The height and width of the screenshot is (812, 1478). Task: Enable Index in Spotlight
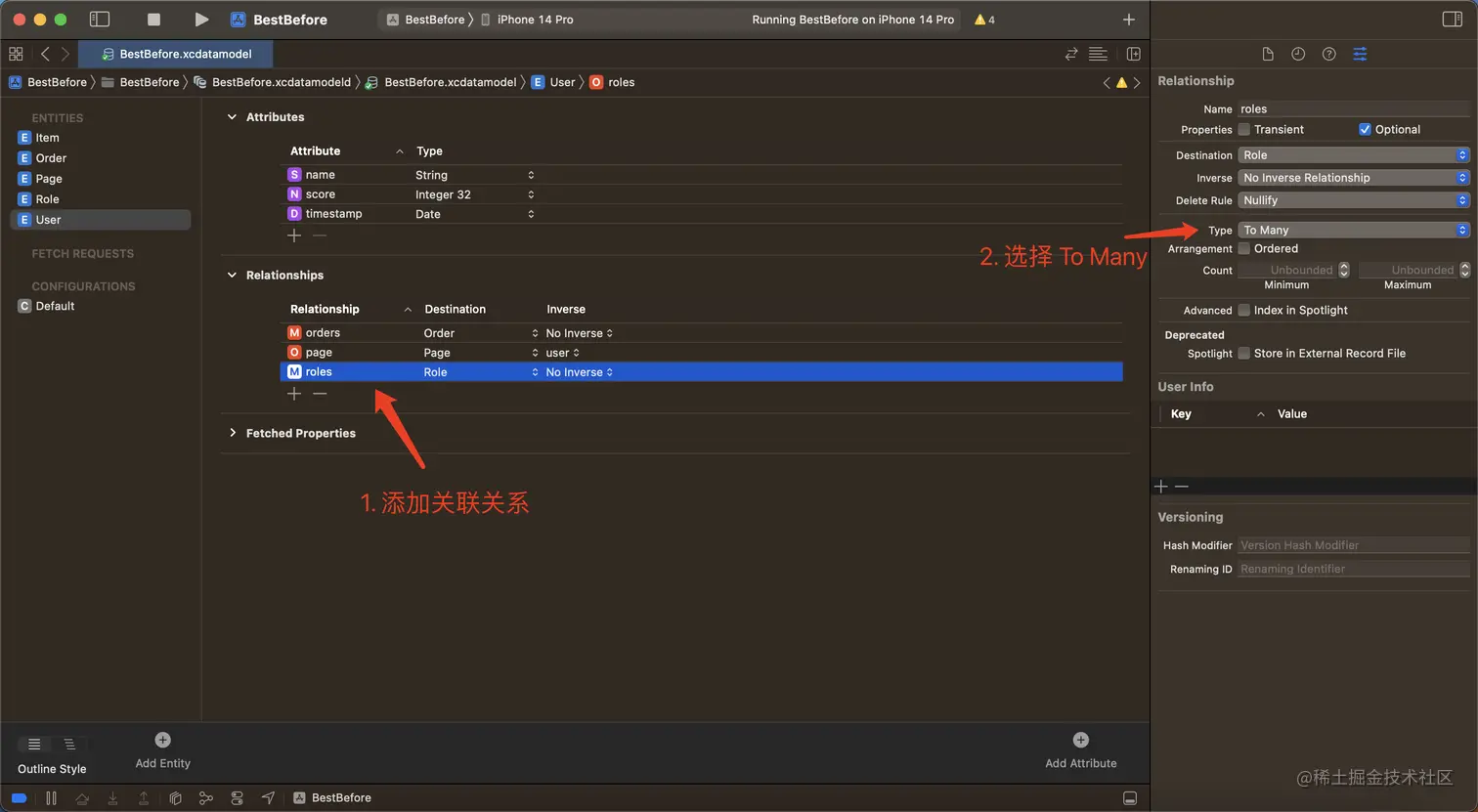1244,310
